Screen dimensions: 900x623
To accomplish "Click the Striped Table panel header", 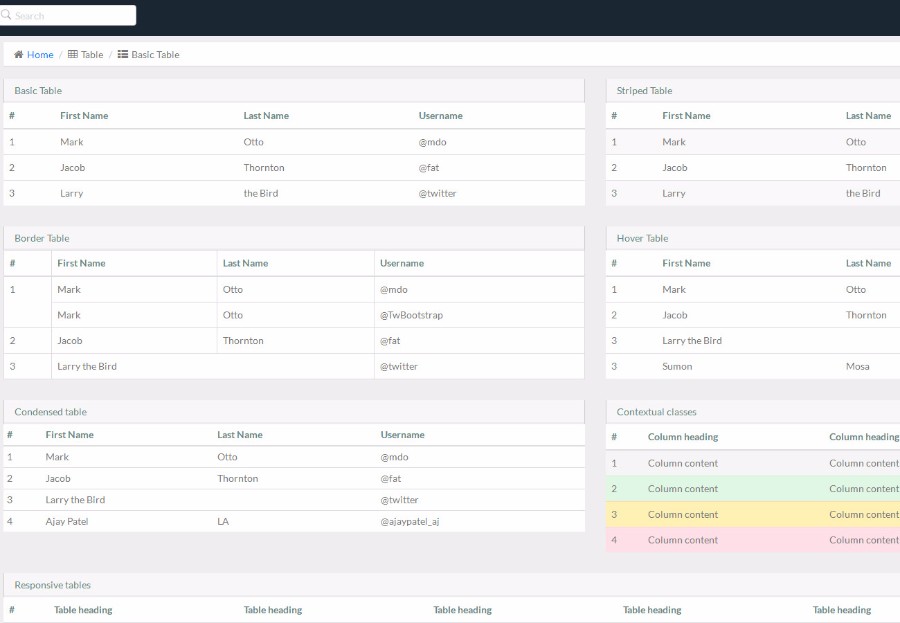I will tap(752, 91).
